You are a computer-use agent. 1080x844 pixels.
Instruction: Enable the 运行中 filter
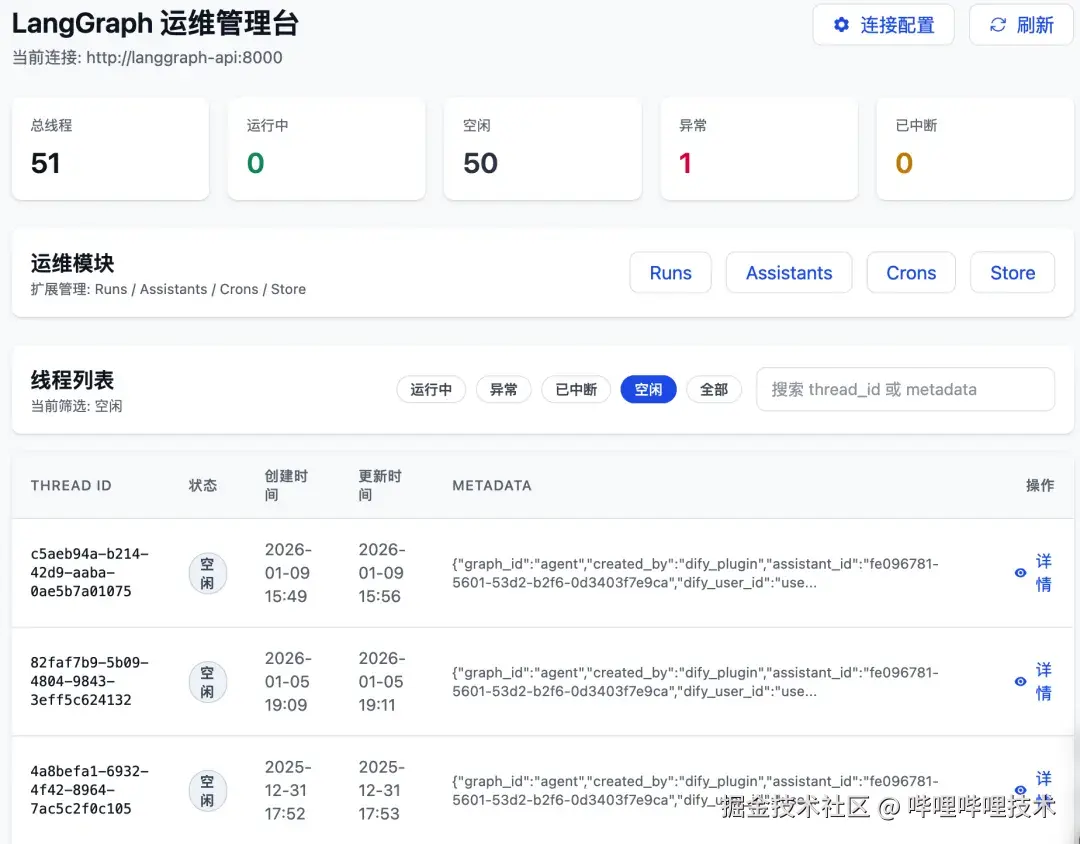pos(431,389)
